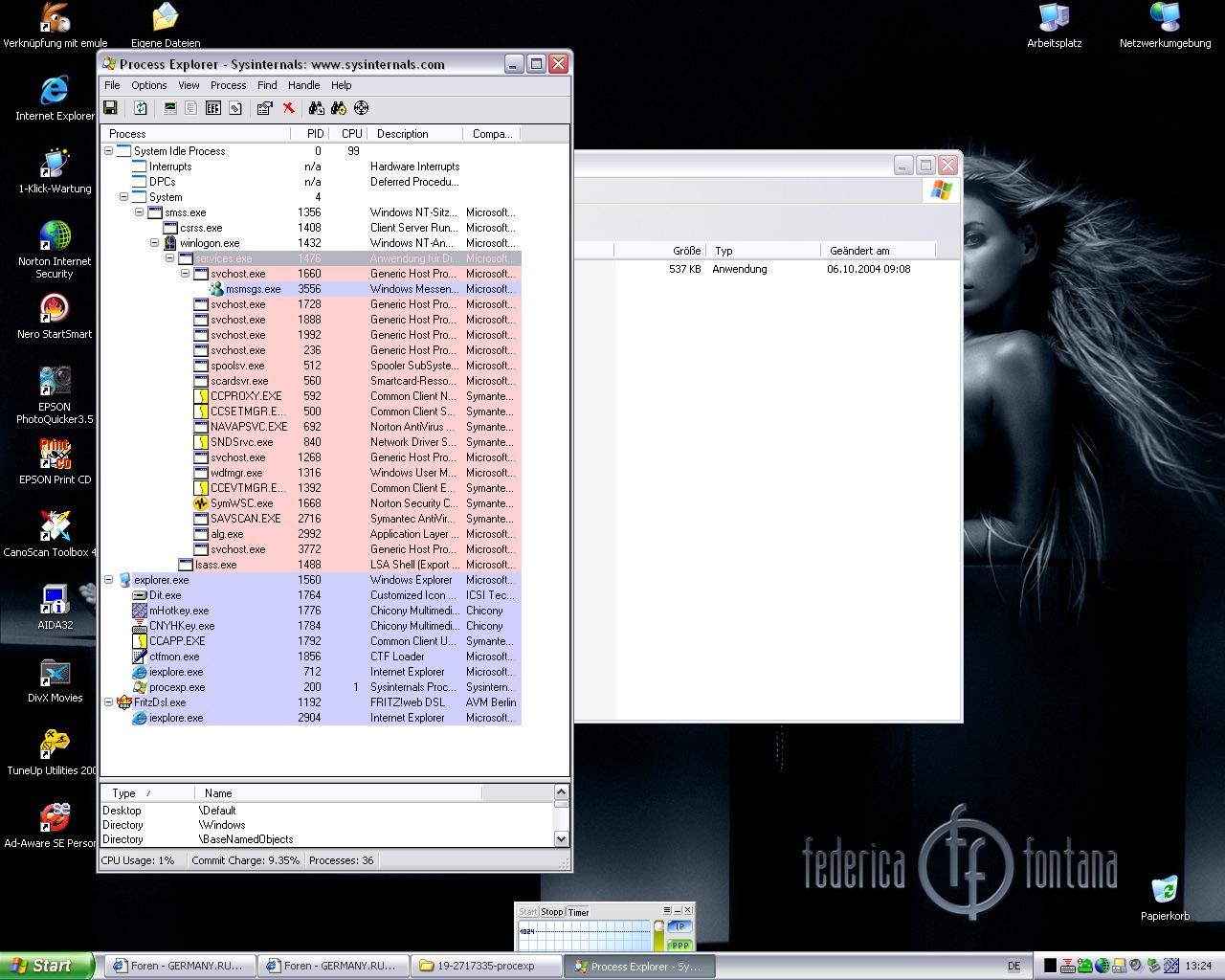Click the taskbar clock showing 13:24
This screenshot has width=1225, height=980.
coord(1198,967)
